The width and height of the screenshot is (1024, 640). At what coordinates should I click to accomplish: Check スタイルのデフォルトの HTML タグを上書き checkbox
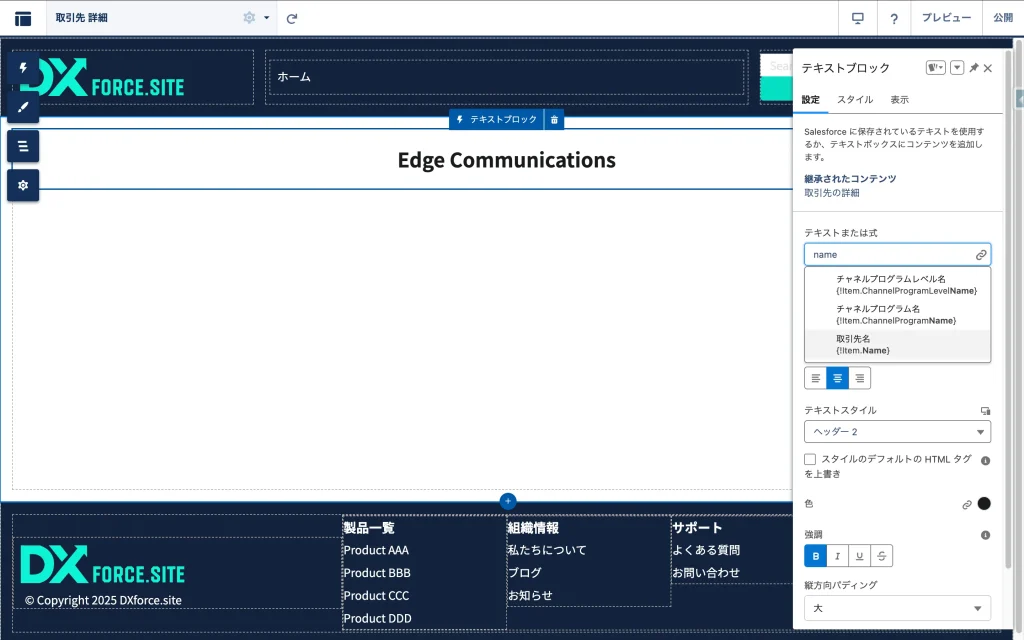(x=810, y=459)
